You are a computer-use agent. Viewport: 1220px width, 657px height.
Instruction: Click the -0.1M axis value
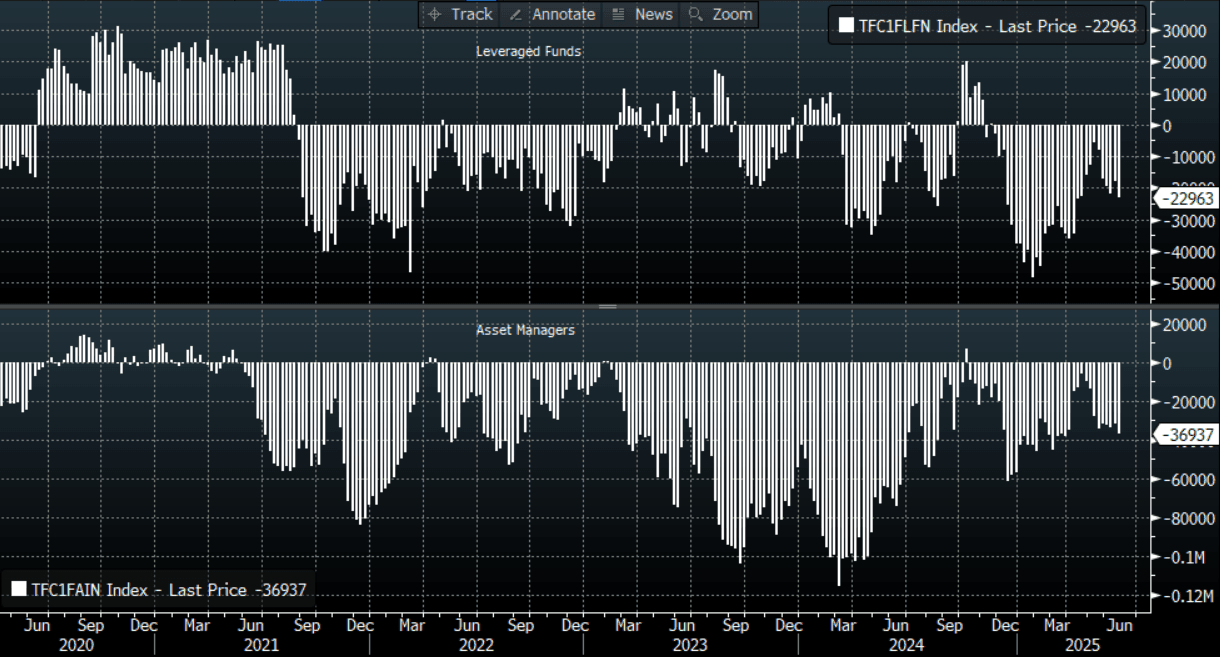tap(1186, 557)
